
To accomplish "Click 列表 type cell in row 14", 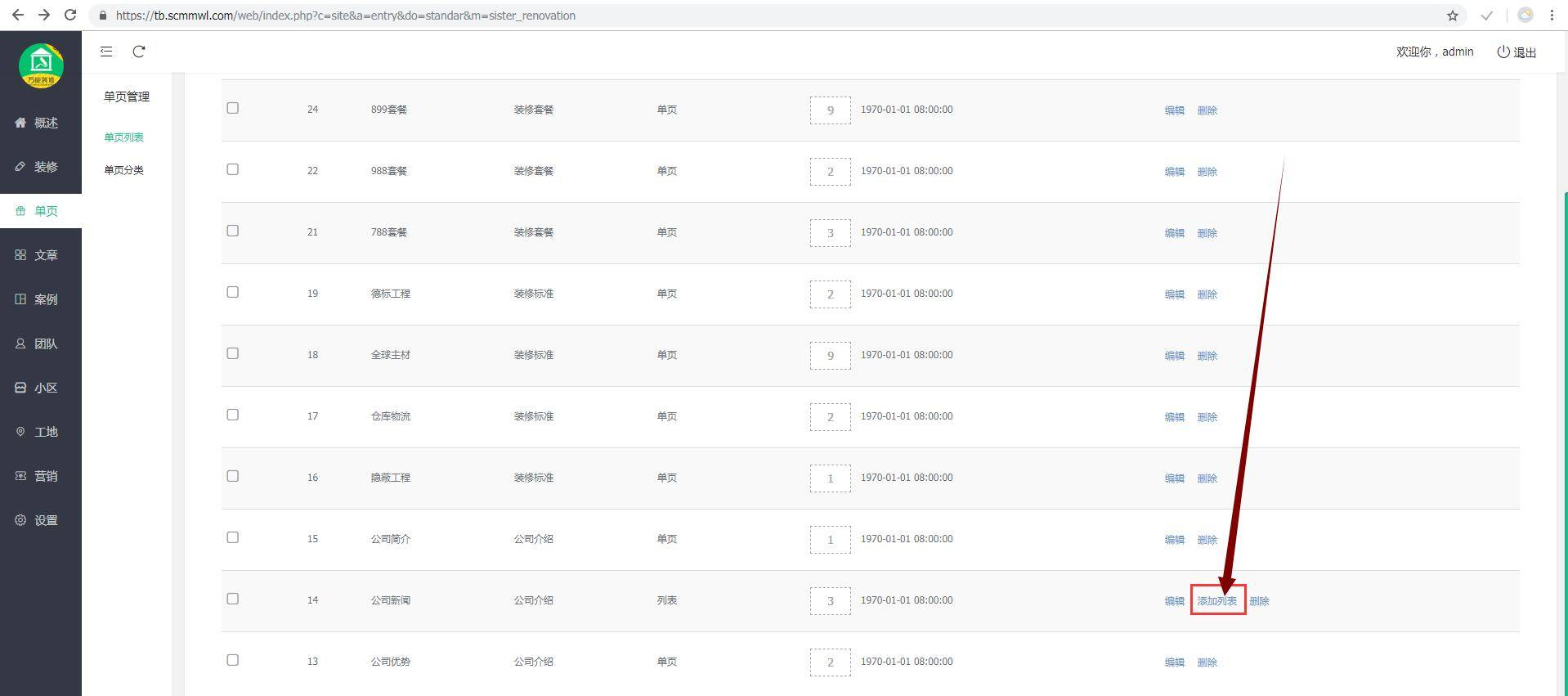I will coord(667,600).
